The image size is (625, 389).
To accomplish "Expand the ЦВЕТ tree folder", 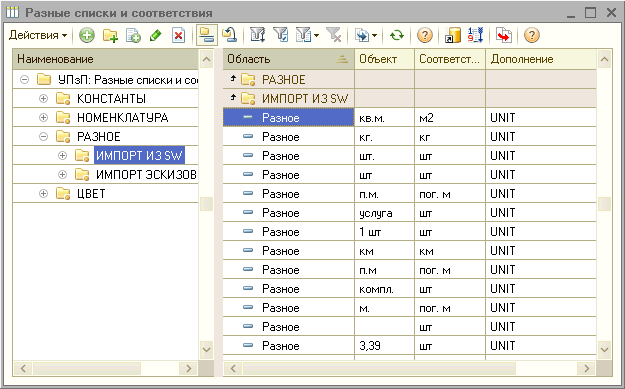I will (x=43, y=194).
